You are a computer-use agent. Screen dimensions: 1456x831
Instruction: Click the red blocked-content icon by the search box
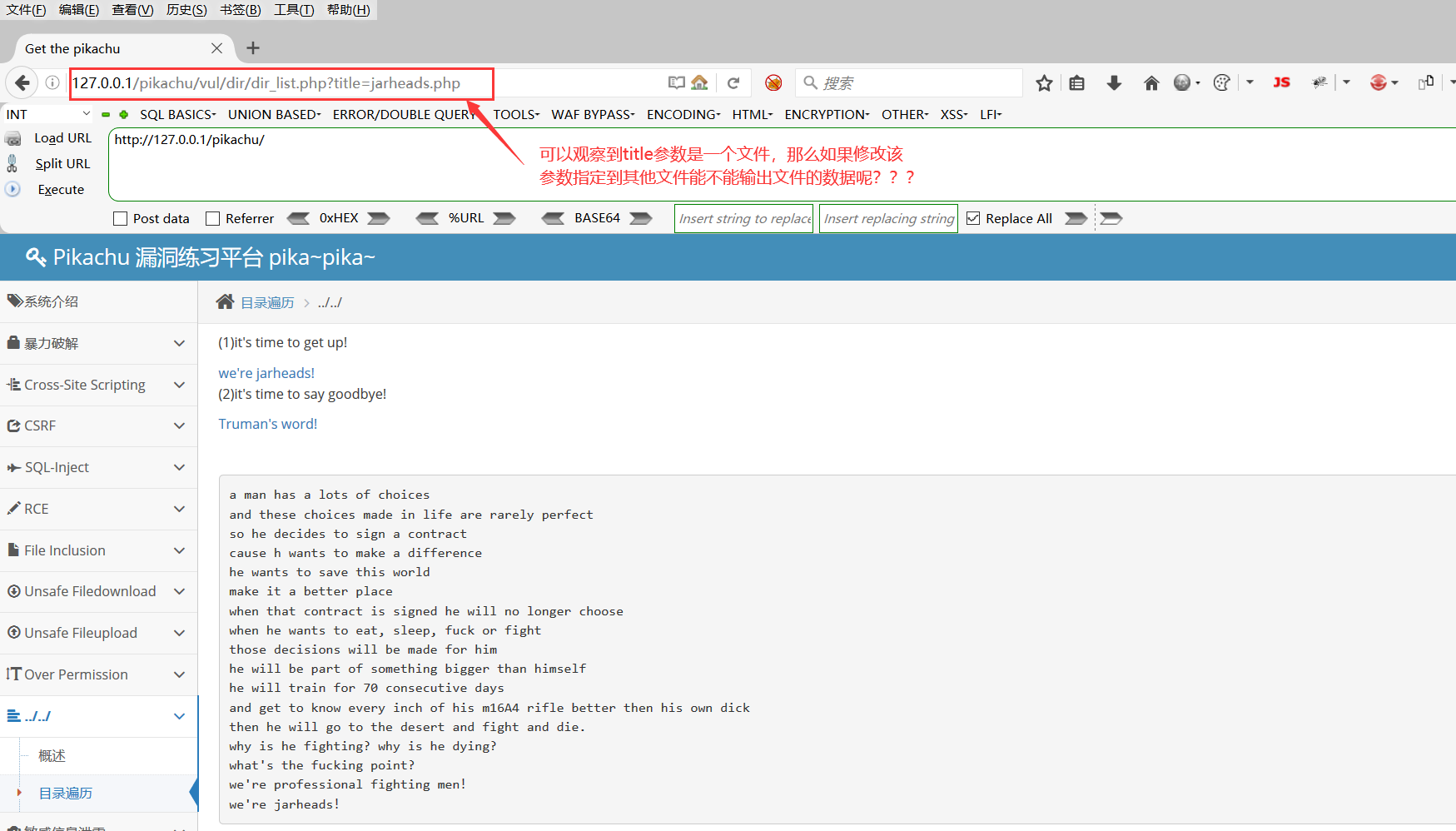pos(773,82)
